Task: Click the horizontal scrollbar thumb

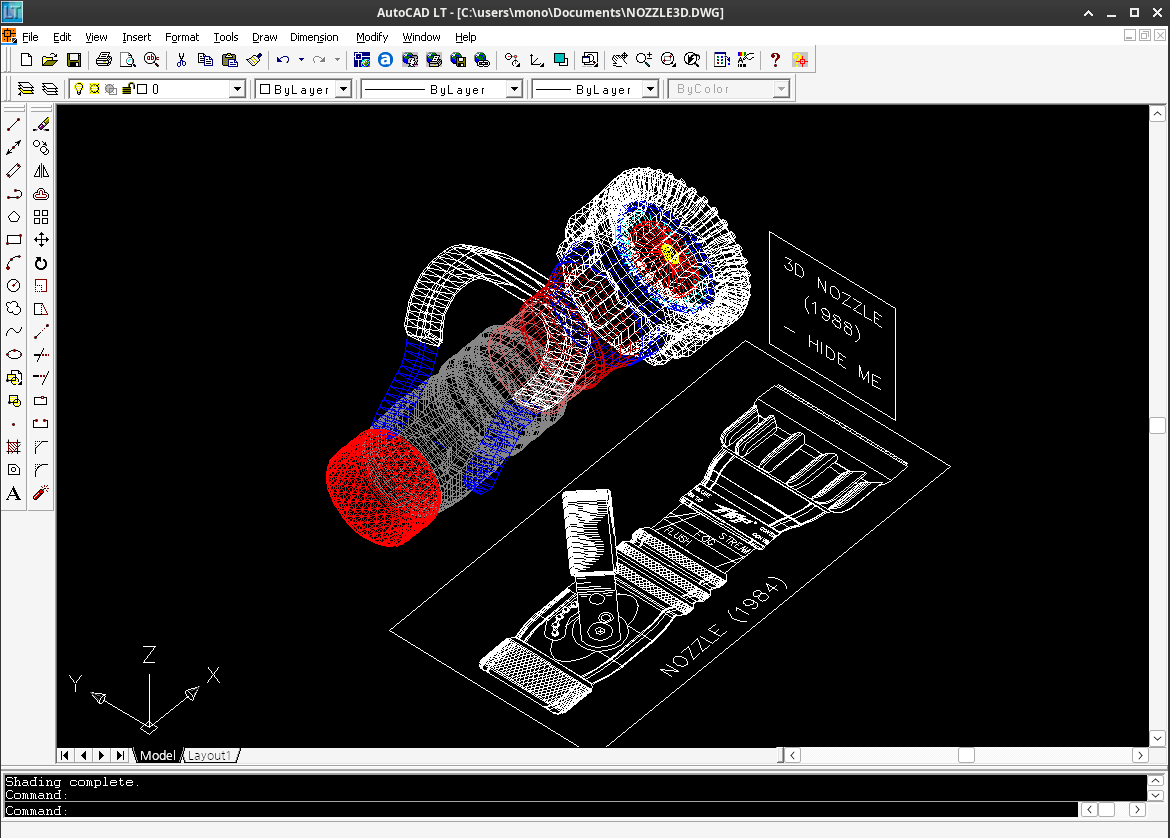Action: (966, 756)
